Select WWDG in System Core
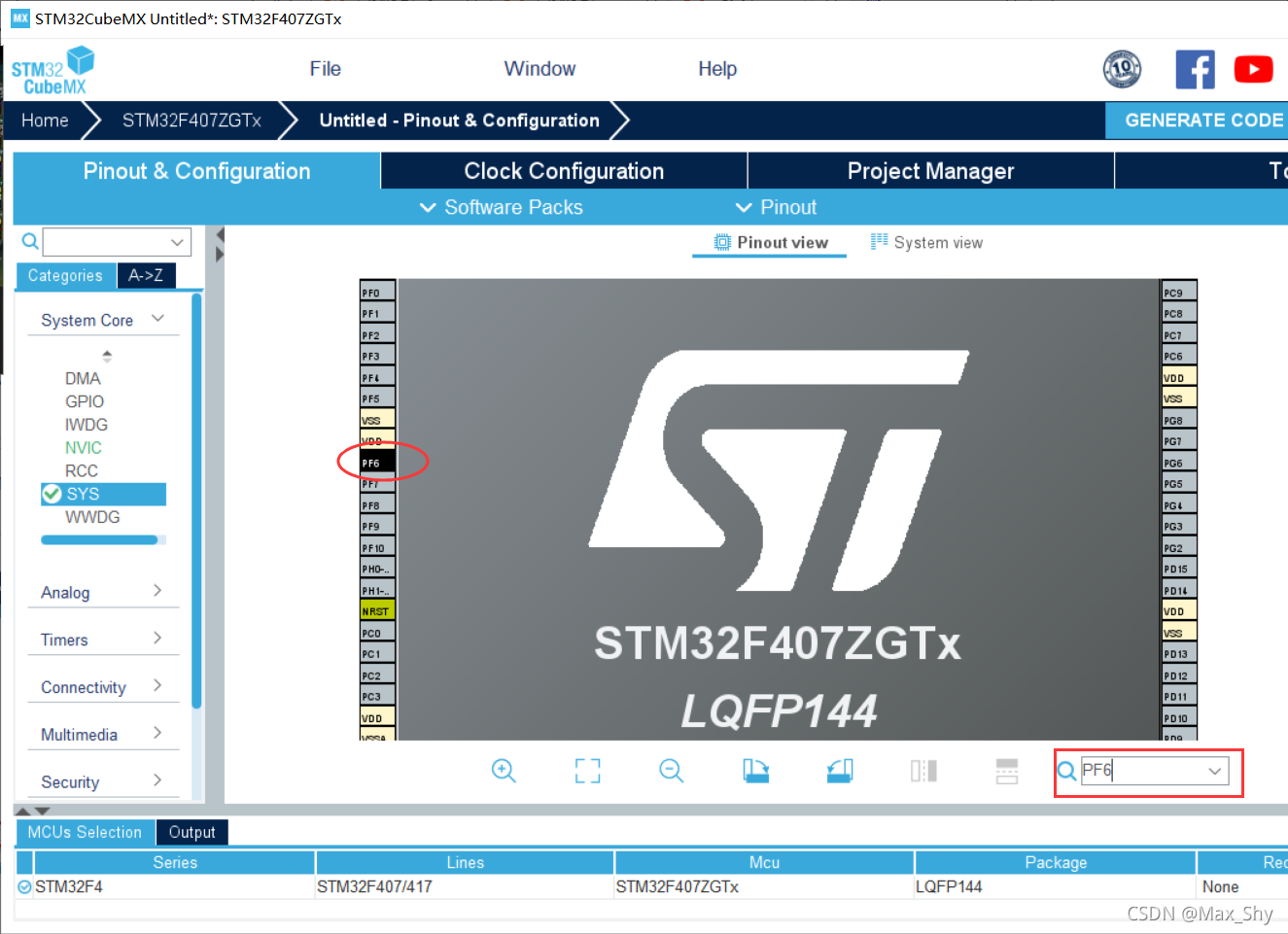Viewport: 1288px width, 934px height. tap(92, 517)
